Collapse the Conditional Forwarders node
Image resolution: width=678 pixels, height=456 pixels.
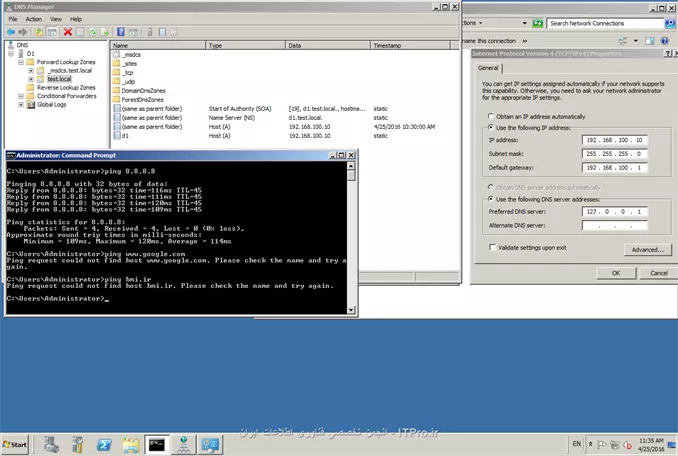21,96
